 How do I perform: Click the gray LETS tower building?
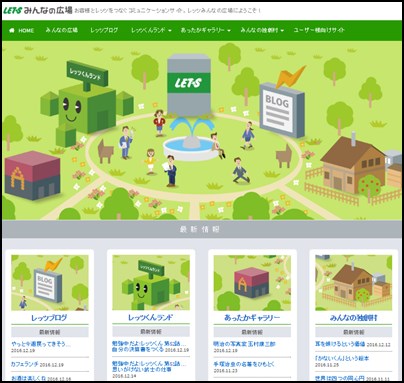[189, 85]
